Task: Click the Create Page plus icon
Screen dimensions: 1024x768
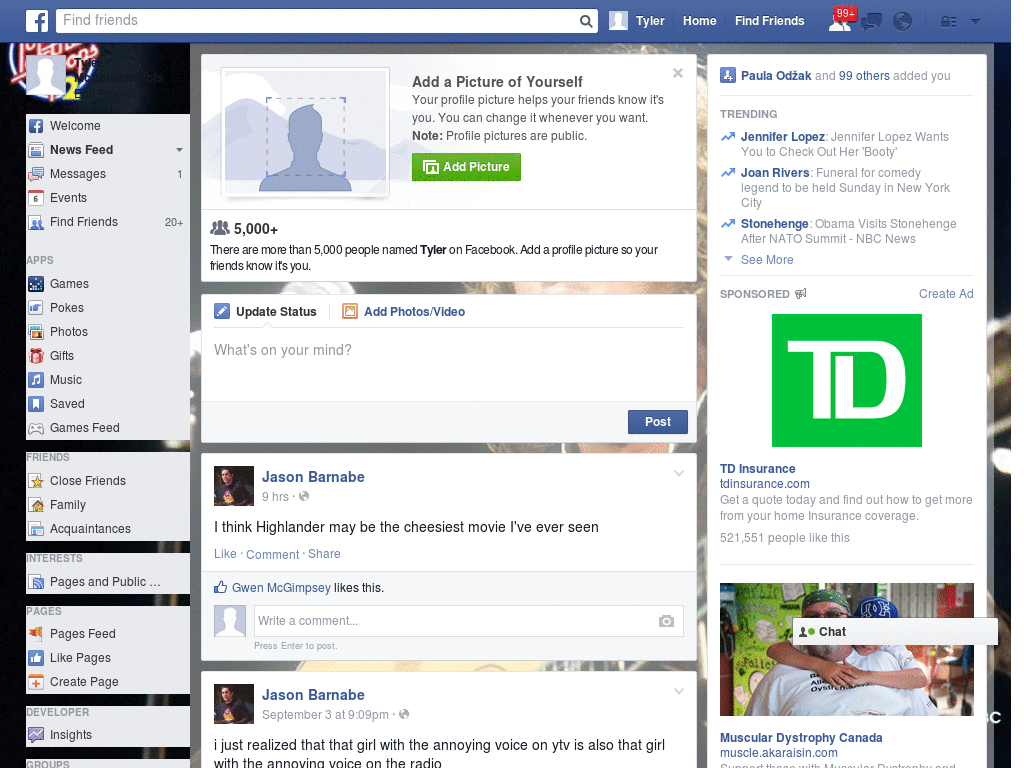Action: coord(36,682)
